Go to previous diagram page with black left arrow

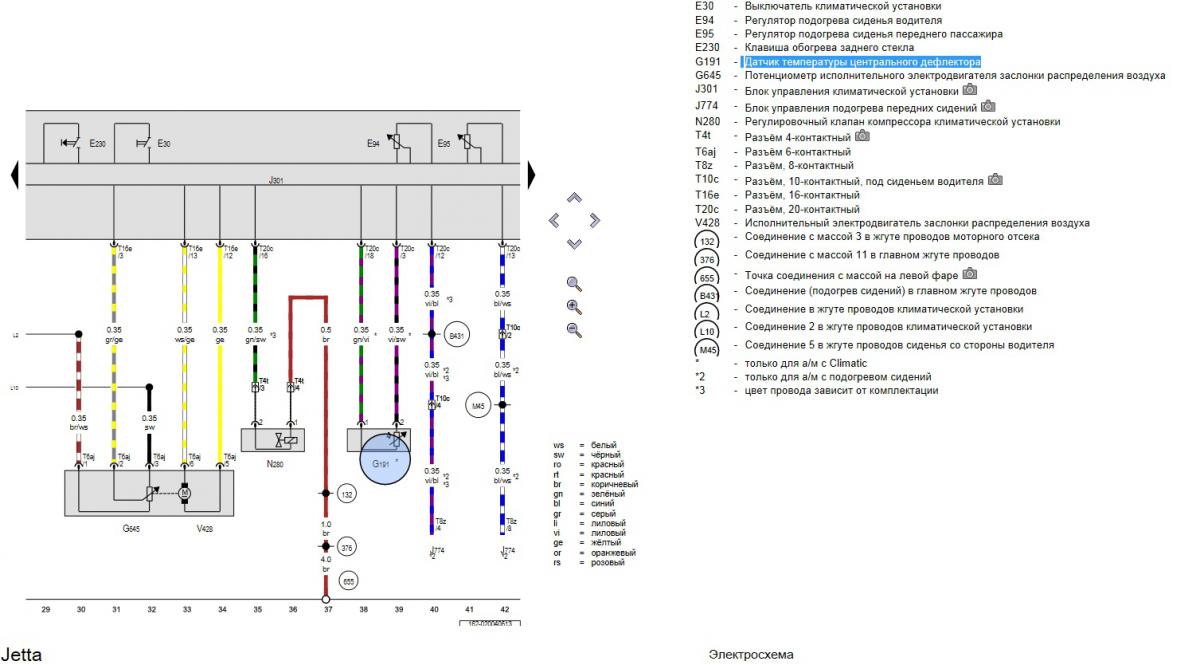(x=14, y=175)
